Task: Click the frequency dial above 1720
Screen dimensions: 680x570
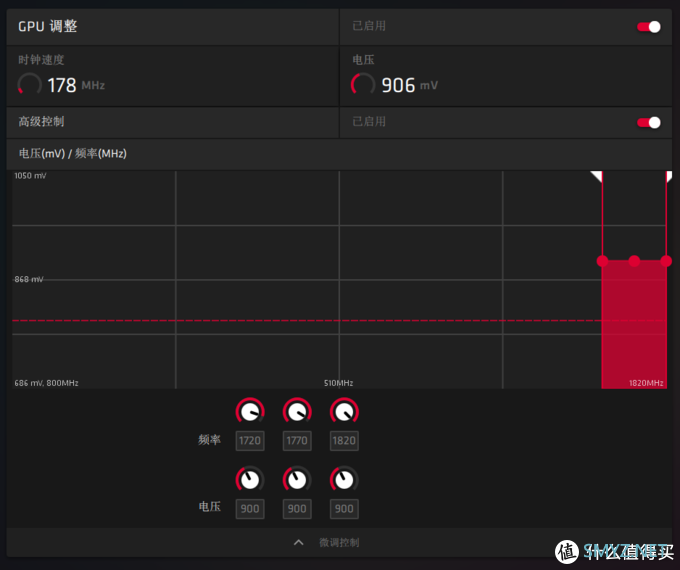Action: (x=250, y=411)
